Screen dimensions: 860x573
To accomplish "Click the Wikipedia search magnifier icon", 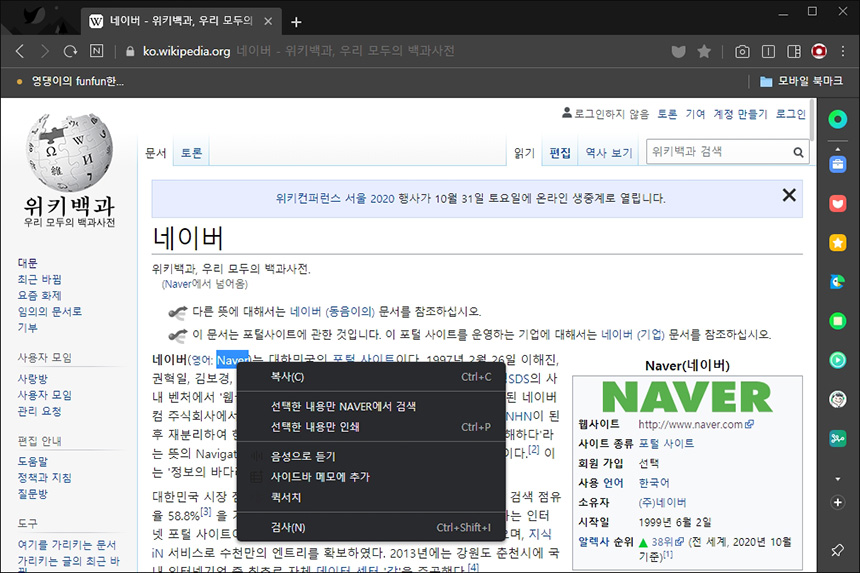I will click(x=798, y=152).
